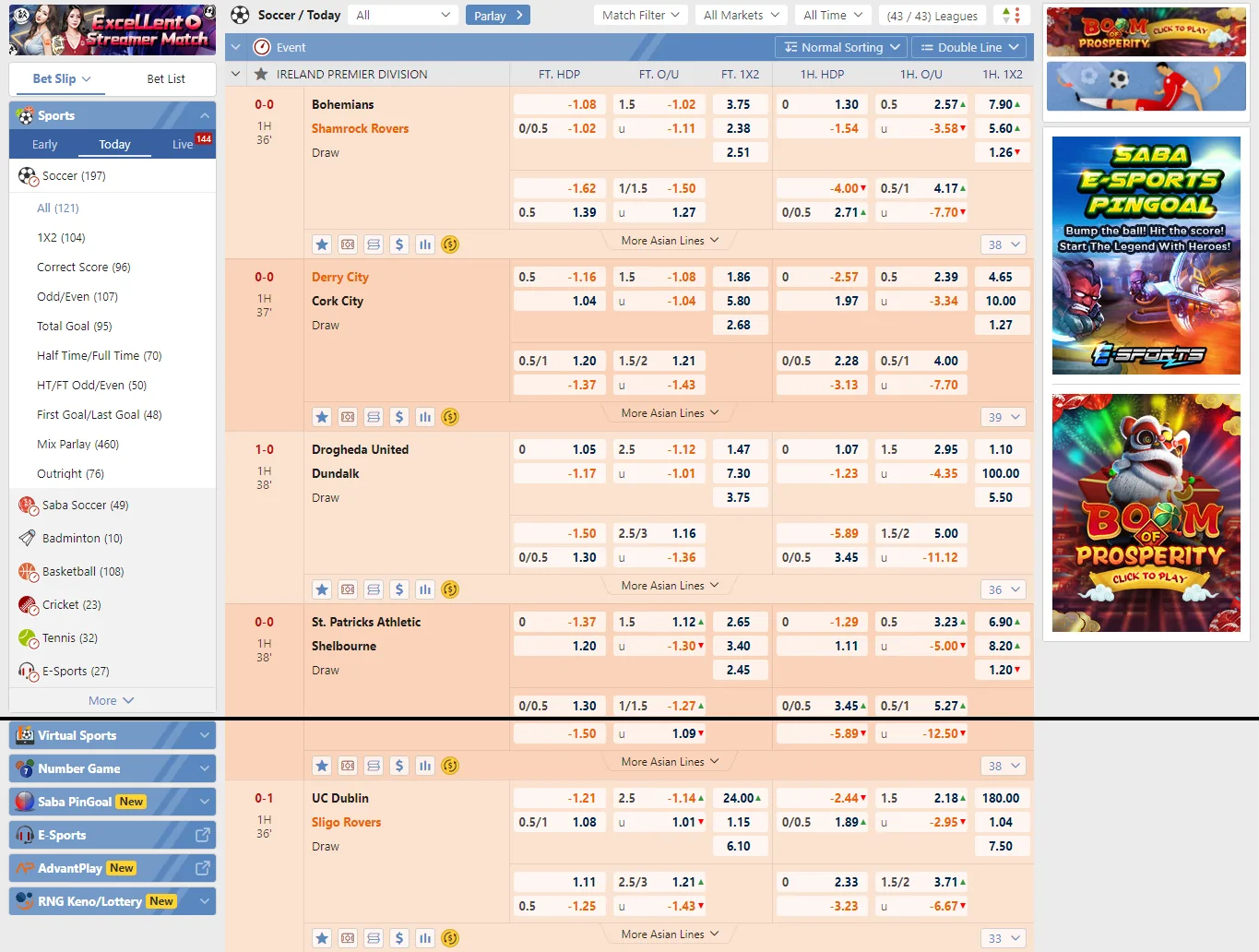Open Correct Score (96) market link
The height and width of the screenshot is (952, 1259).
[x=84, y=267]
